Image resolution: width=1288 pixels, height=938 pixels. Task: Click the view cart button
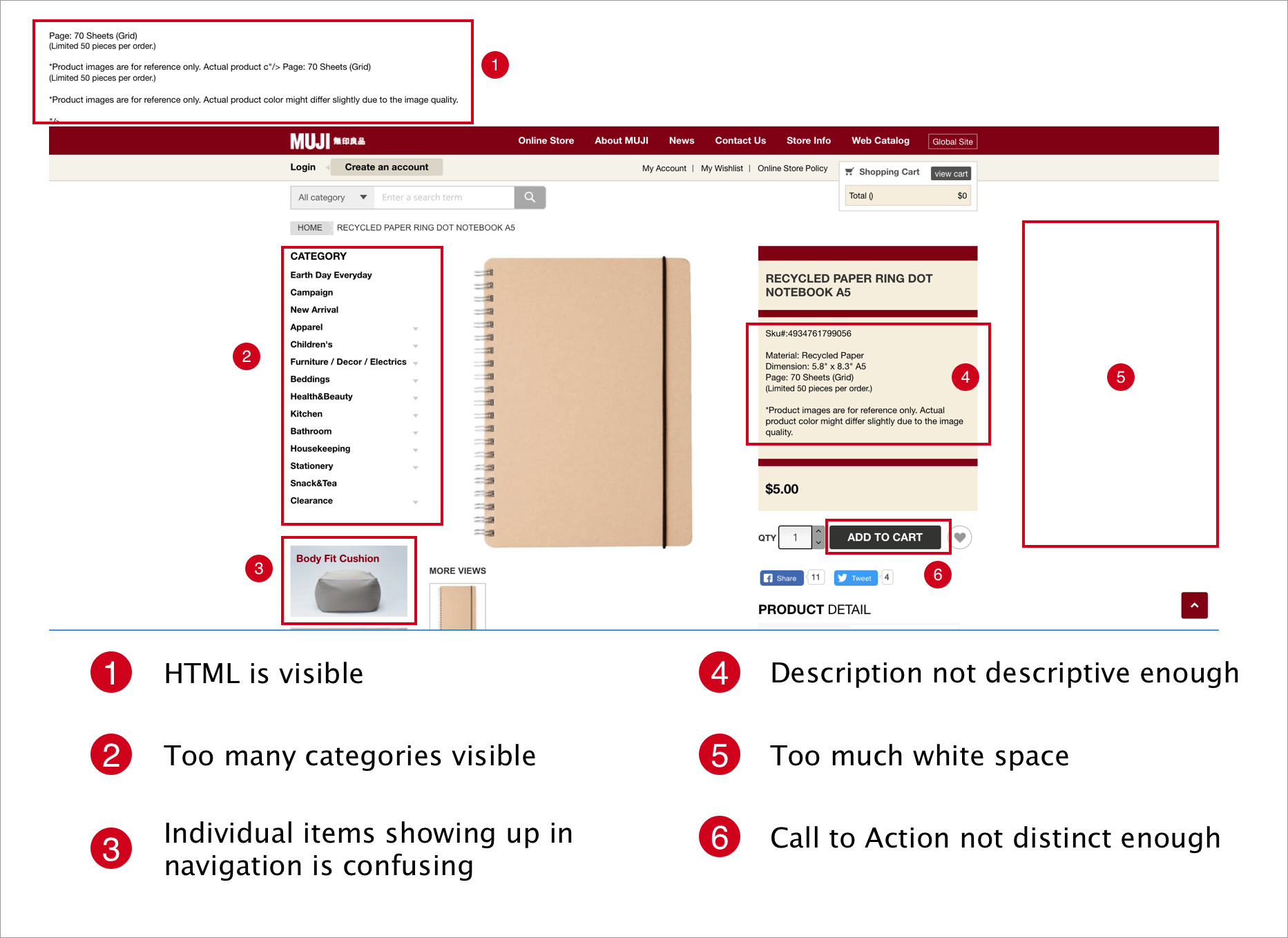[951, 173]
